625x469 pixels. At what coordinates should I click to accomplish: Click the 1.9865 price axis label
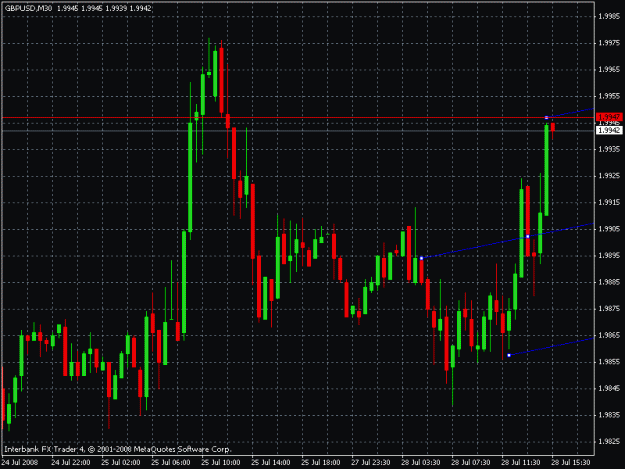tap(609, 335)
